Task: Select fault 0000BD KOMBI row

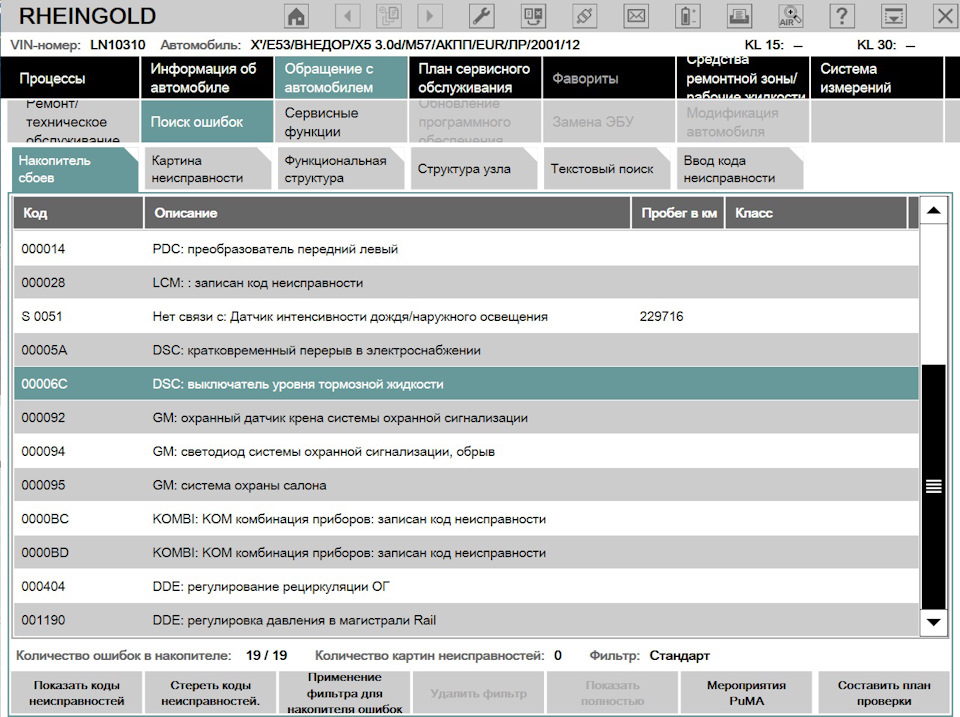Action: pyautogui.click(x=466, y=552)
